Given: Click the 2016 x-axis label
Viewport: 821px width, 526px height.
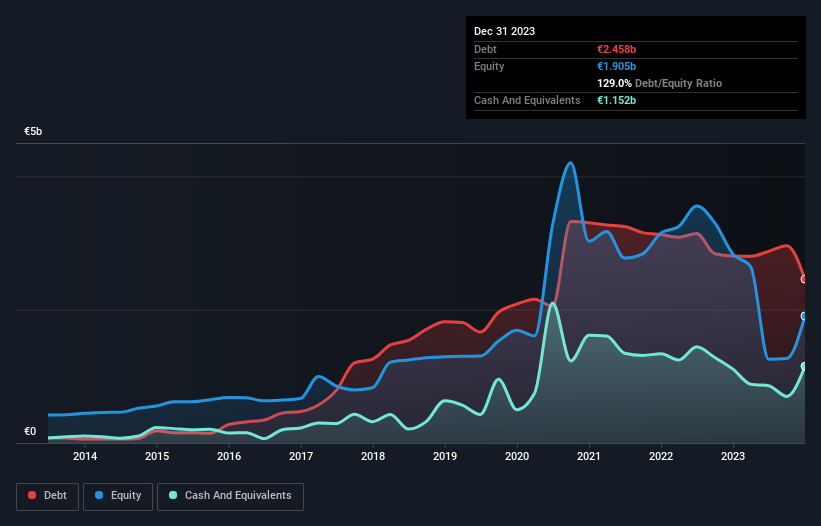Looking at the screenshot, I should pyautogui.click(x=229, y=456).
